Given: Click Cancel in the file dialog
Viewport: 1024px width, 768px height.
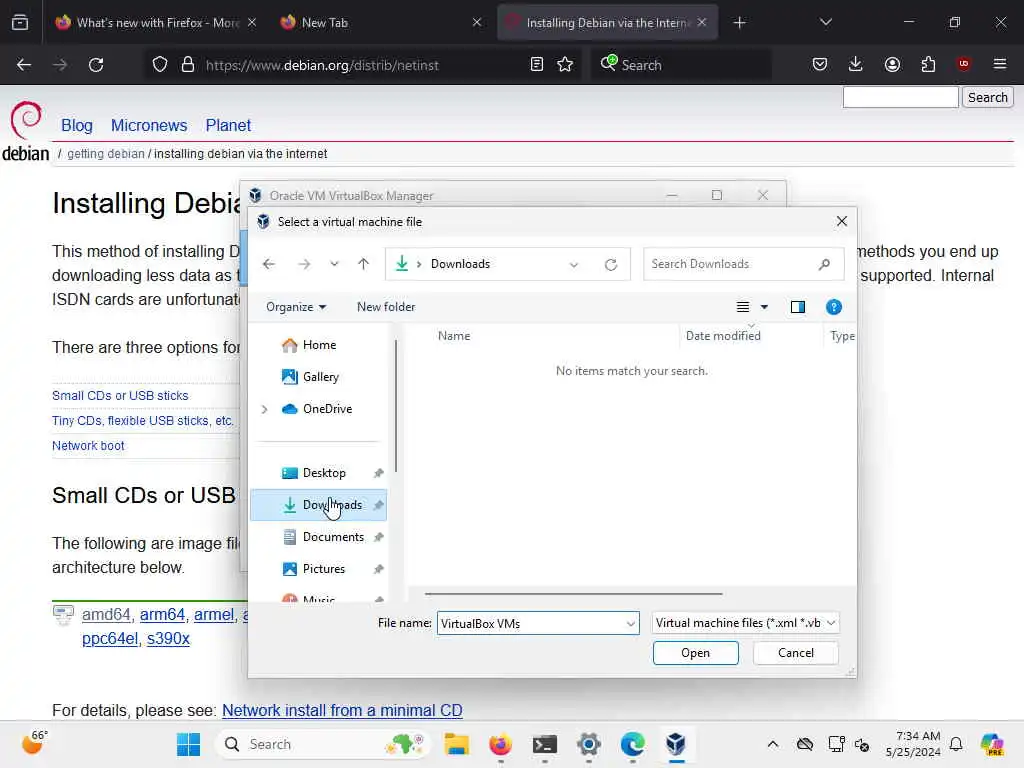Looking at the screenshot, I should coord(795,653).
